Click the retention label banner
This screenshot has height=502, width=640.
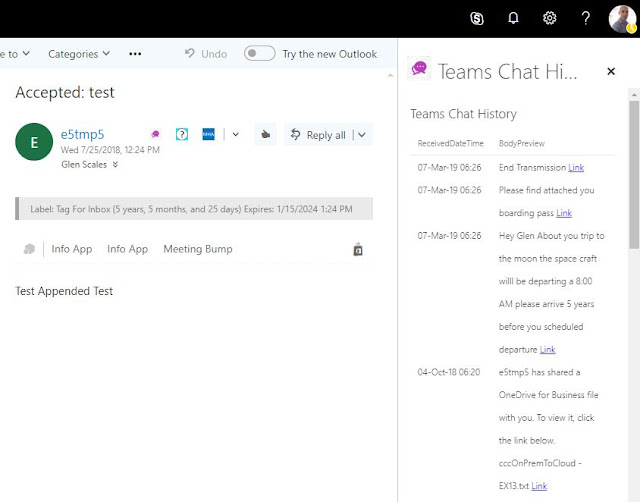194,209
